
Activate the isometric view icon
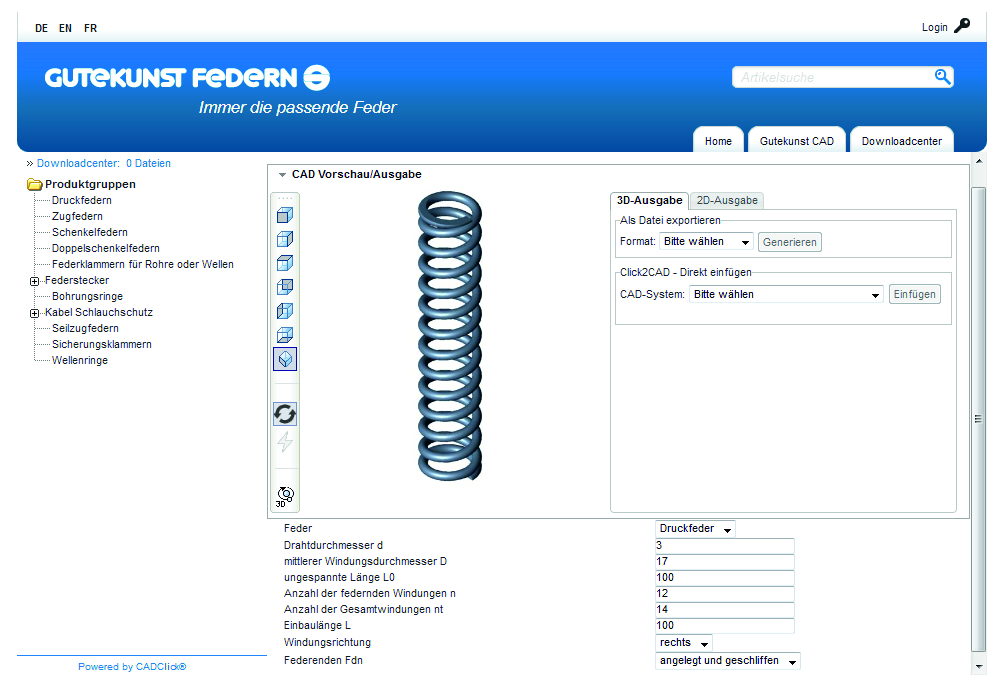click(x=285, y=359)
